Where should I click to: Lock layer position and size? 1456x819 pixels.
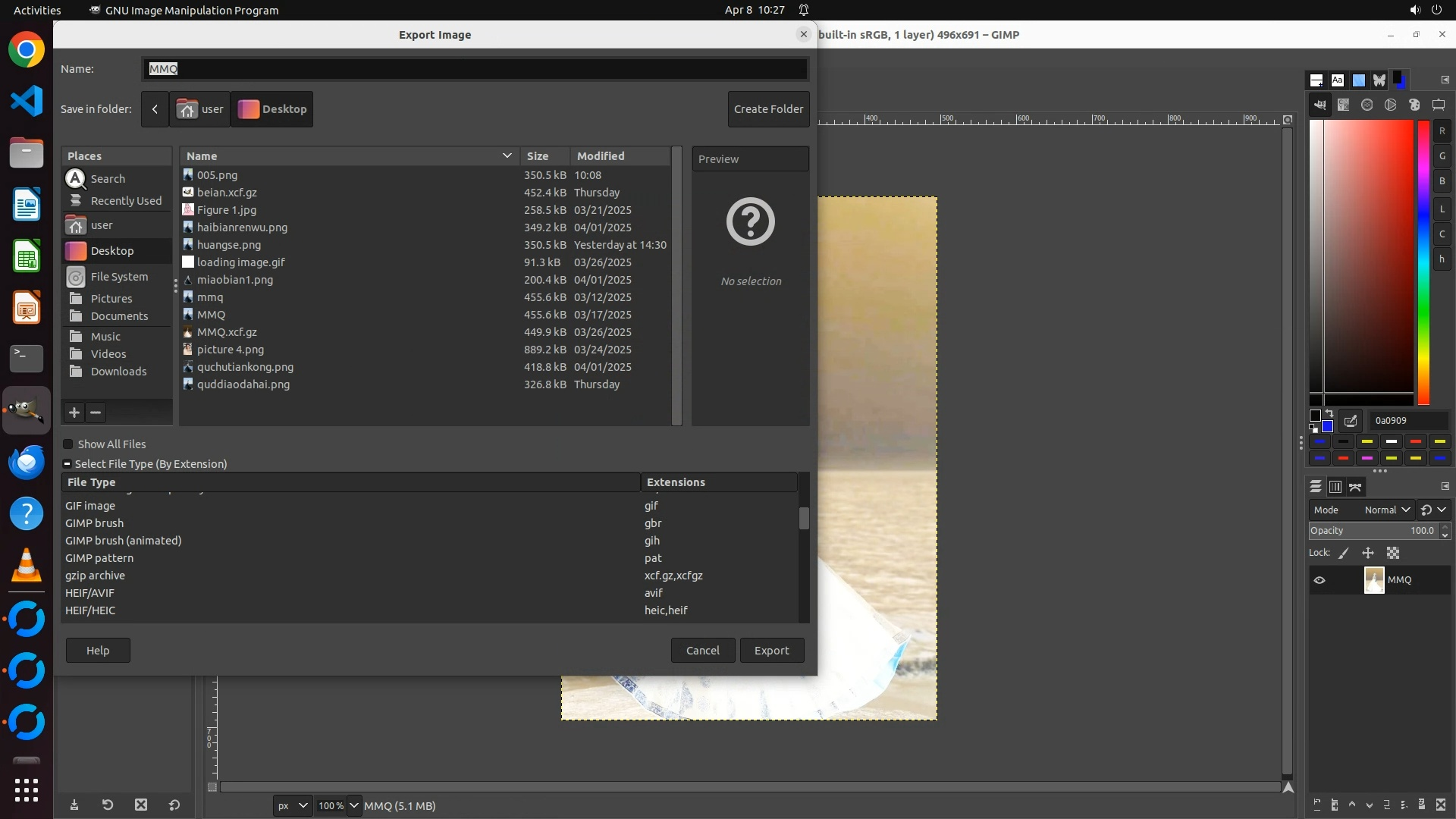1368,553
